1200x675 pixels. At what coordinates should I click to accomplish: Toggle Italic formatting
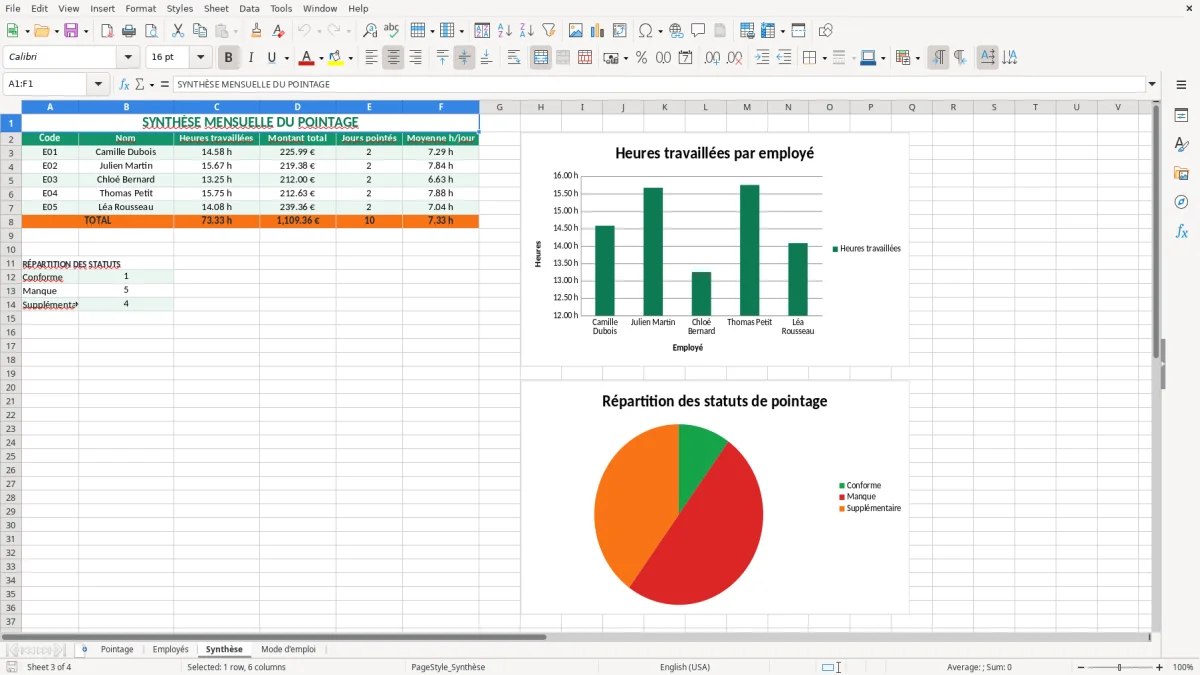(x=251, y=58)
